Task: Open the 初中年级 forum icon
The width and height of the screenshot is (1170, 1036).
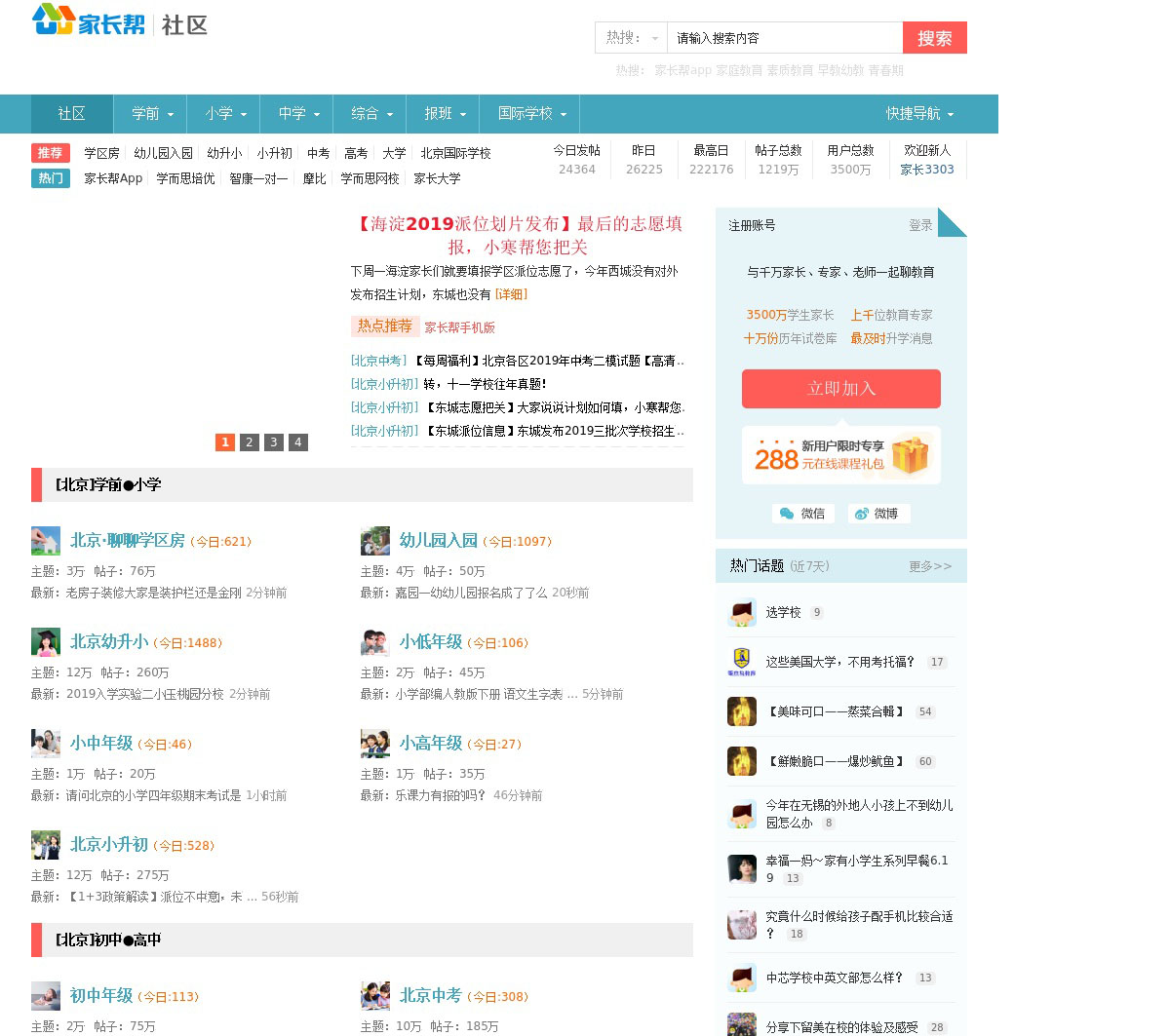Action: pyautogui.click(x=46, y=996)
